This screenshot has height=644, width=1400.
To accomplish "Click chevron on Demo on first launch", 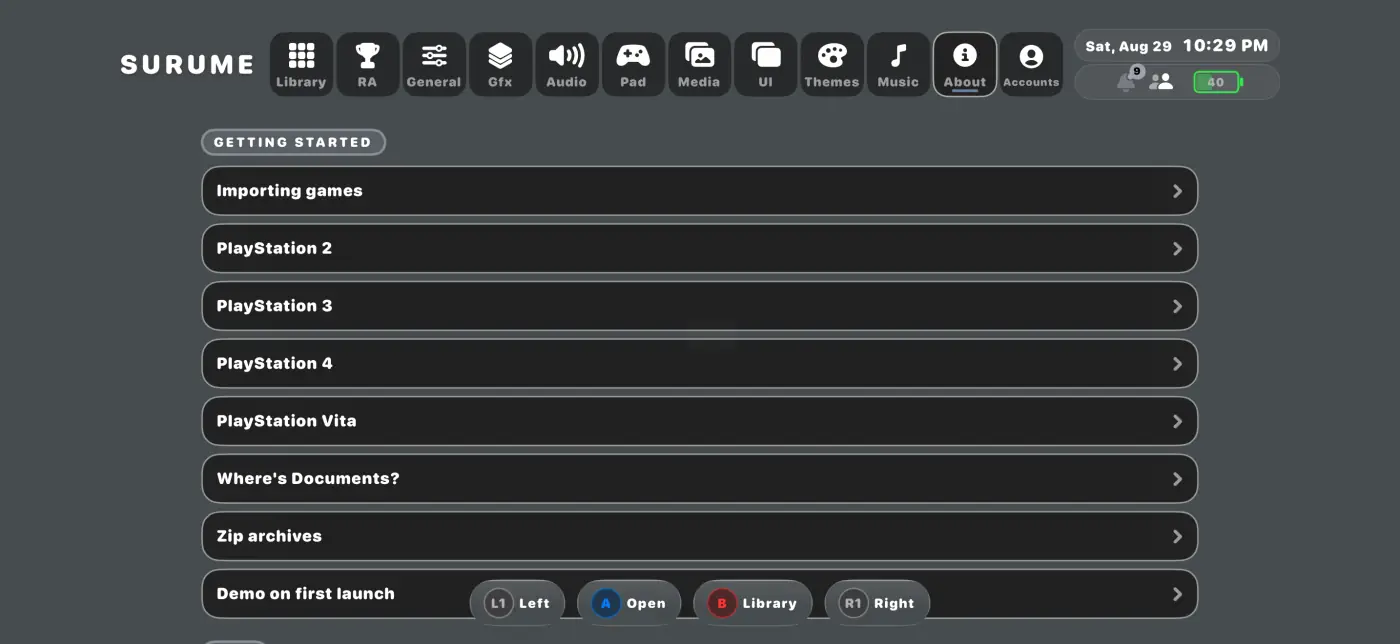I will (1177, 594).
